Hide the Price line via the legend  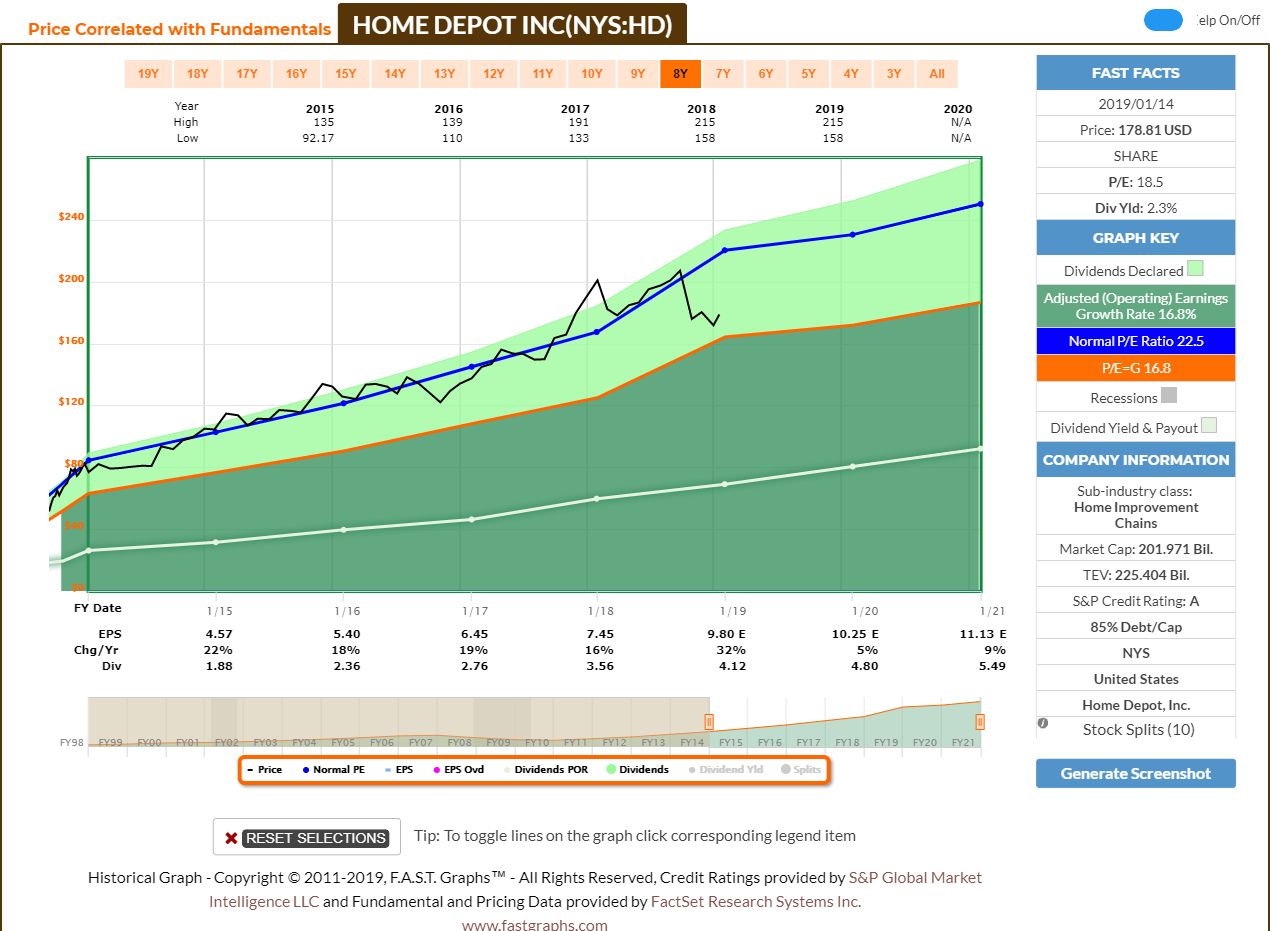pyautogui.click(x=252, y=769)
